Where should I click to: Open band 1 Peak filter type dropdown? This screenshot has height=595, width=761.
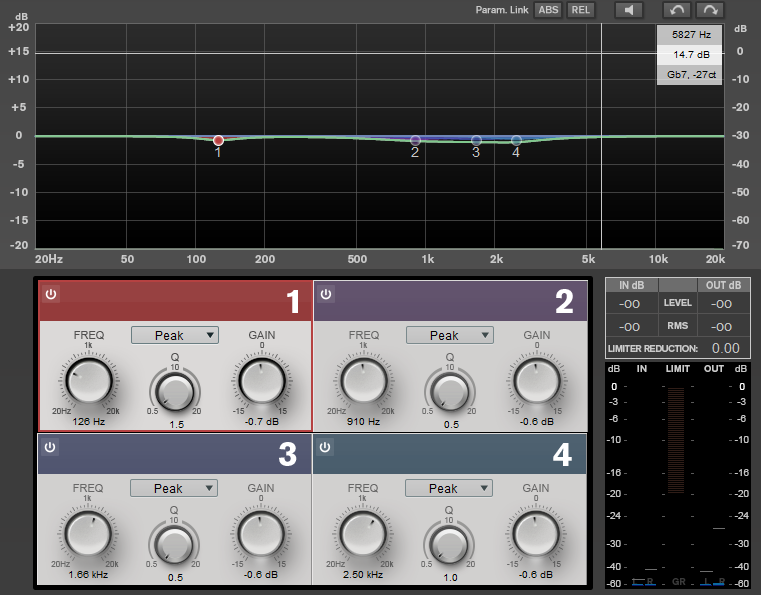(175, 335)
